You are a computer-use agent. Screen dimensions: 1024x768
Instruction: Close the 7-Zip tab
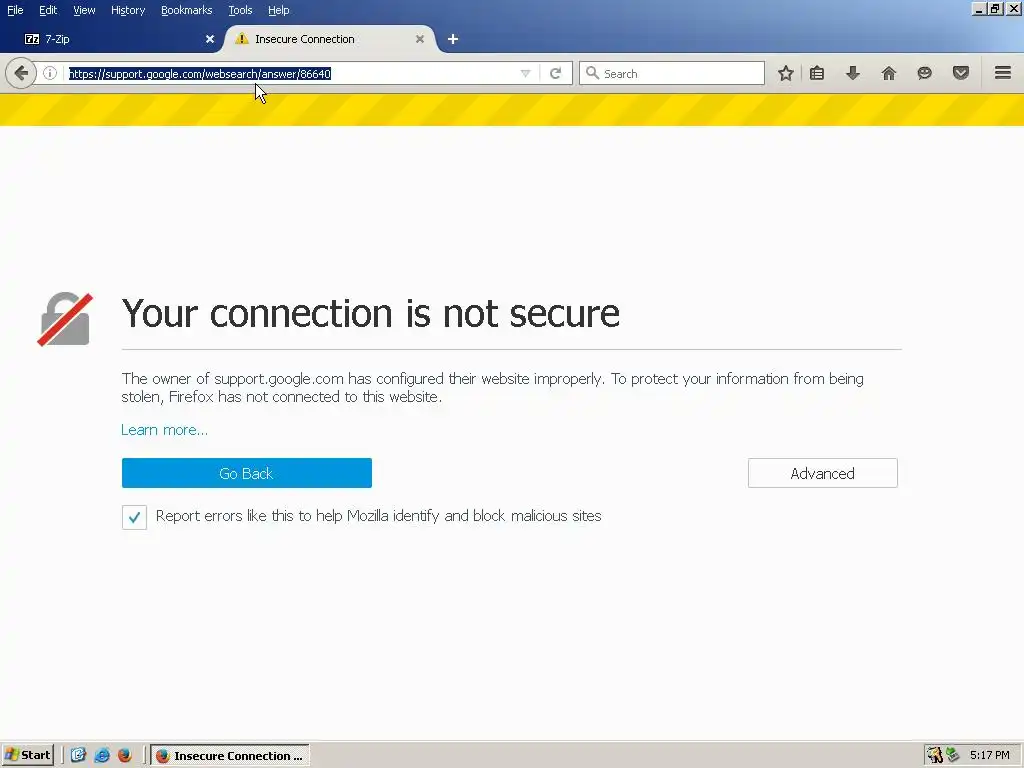[x=210, y=39]
